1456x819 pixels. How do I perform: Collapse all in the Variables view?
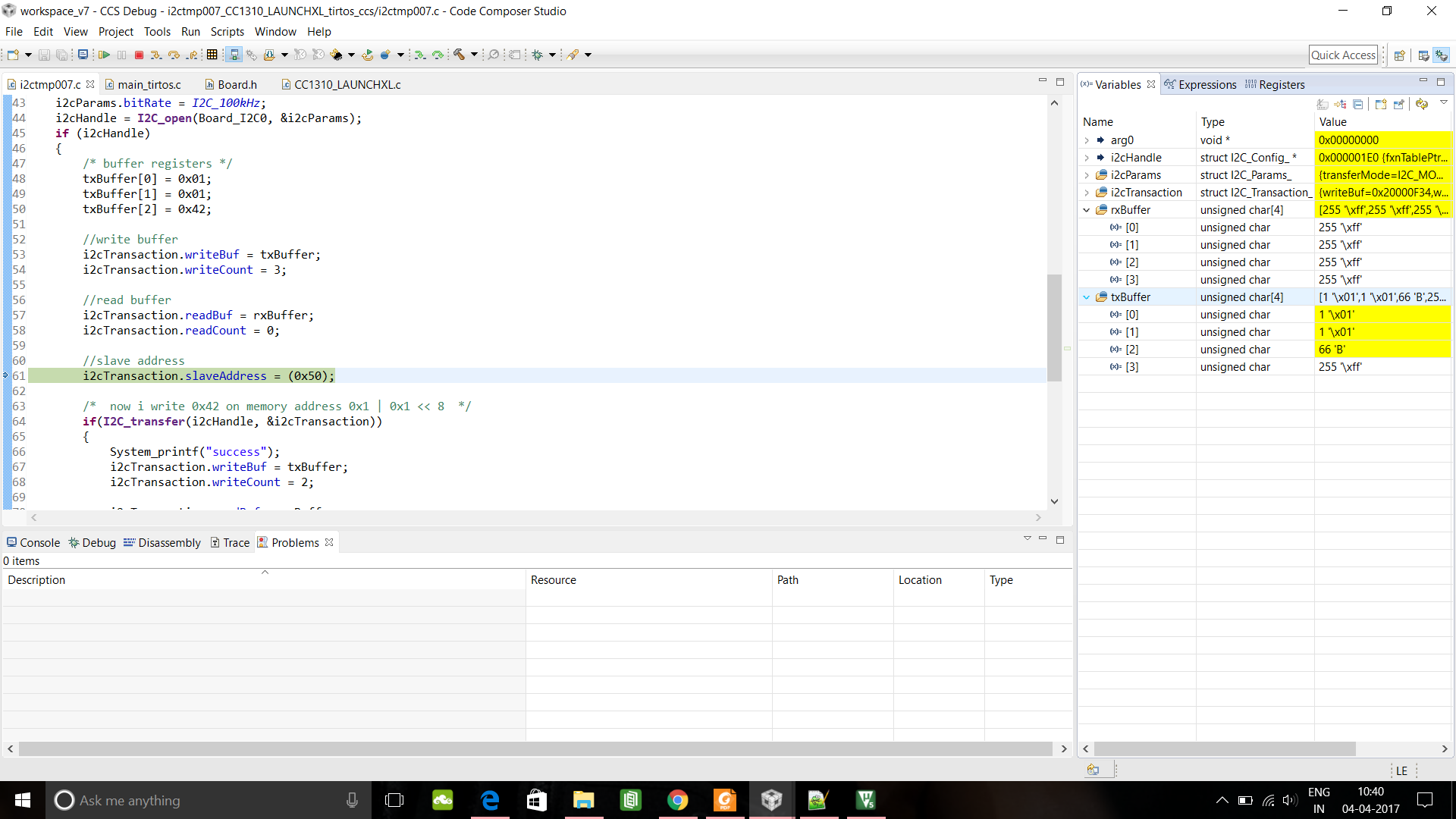point(1358,104)
